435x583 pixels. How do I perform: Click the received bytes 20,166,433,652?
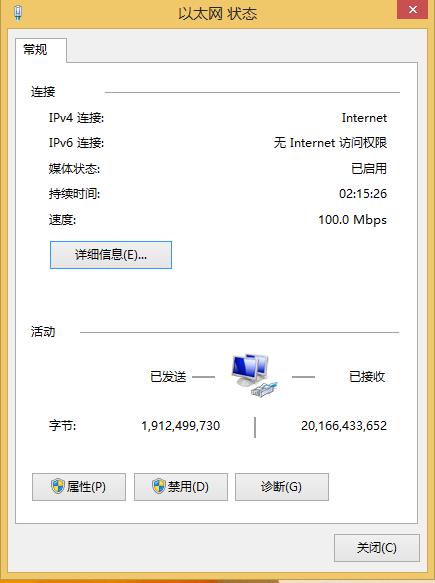tap(344, 426)
